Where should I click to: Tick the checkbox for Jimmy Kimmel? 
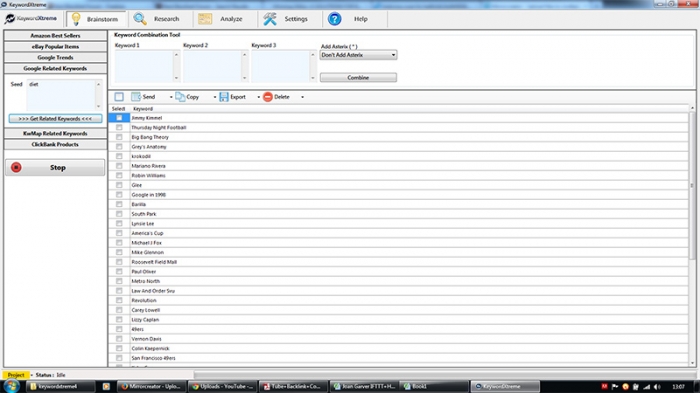(x=119, y=118)
